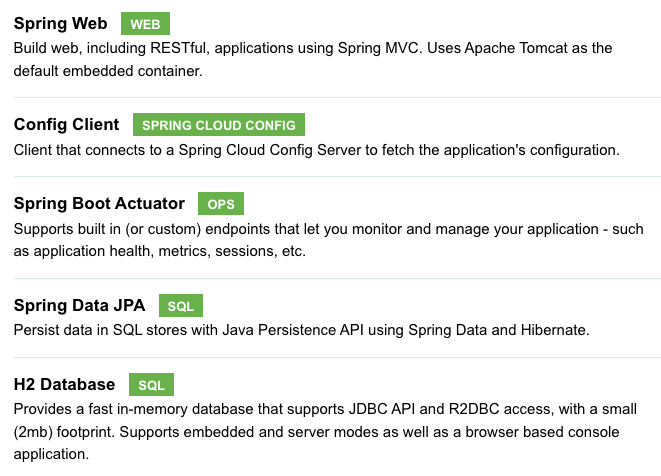Click the Spring Web description text
This screenshot has height=476, width=661.
(x=313, y=59)
